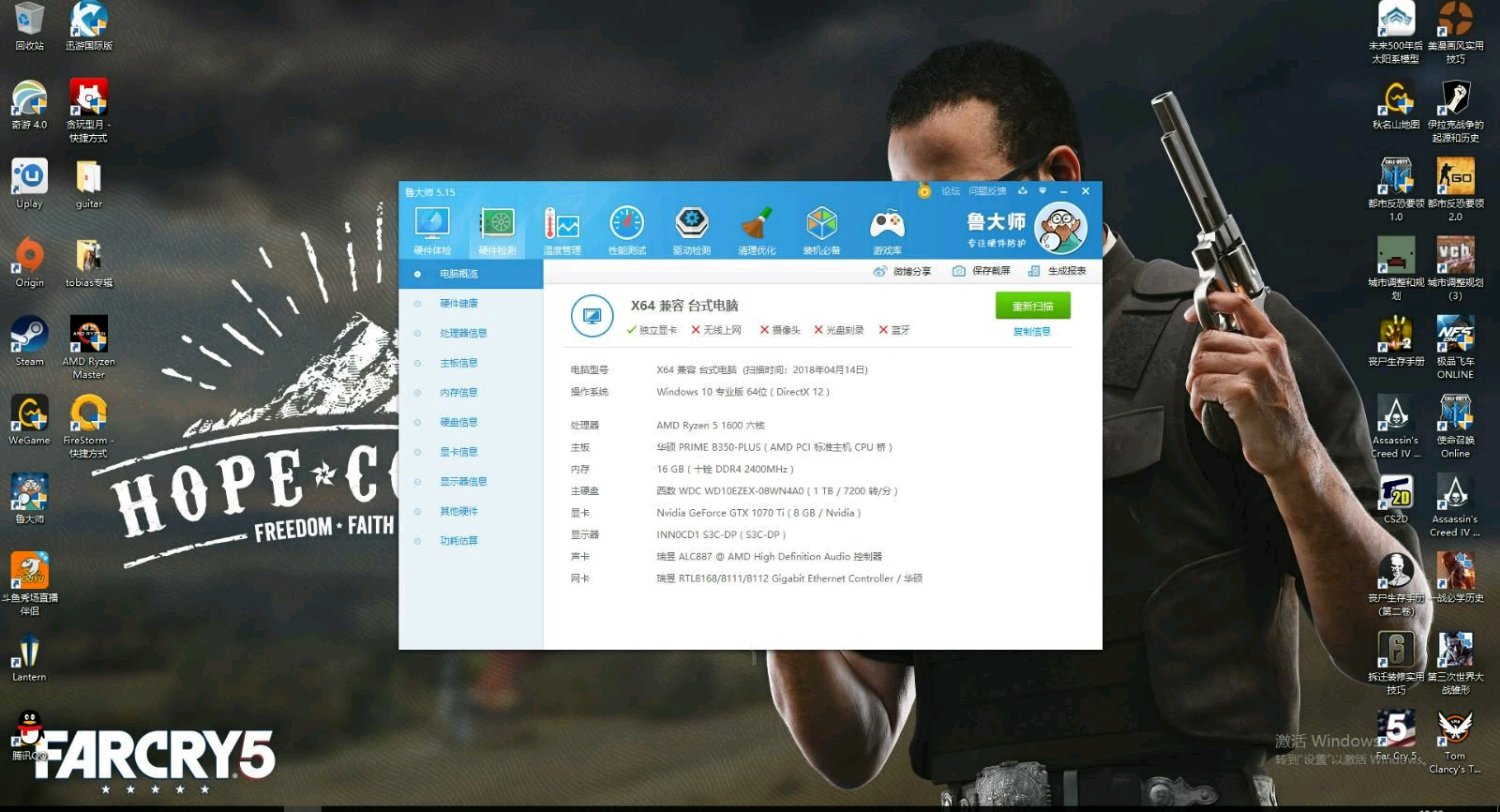The height and width of the screenshot is (812, 1500).
Task: Click the 复制信息 copy info link
Action: 1032,332
